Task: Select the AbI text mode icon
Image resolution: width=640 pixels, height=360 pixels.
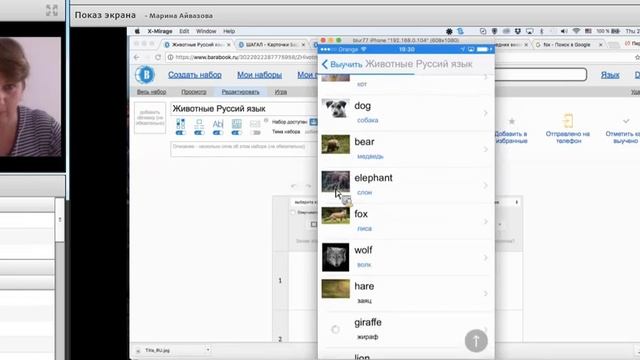Action: point(218,123)
